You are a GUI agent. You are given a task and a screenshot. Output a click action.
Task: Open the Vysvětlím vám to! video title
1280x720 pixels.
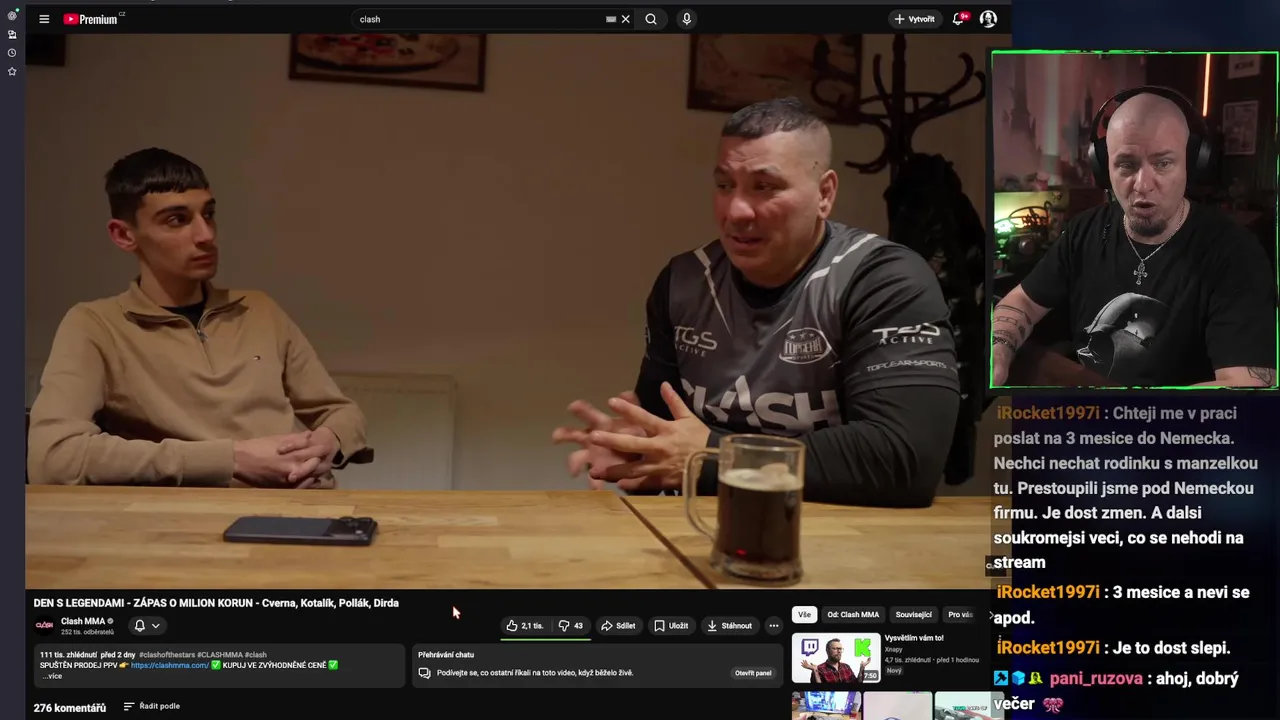pyautogui.click(x=914, y=638)
